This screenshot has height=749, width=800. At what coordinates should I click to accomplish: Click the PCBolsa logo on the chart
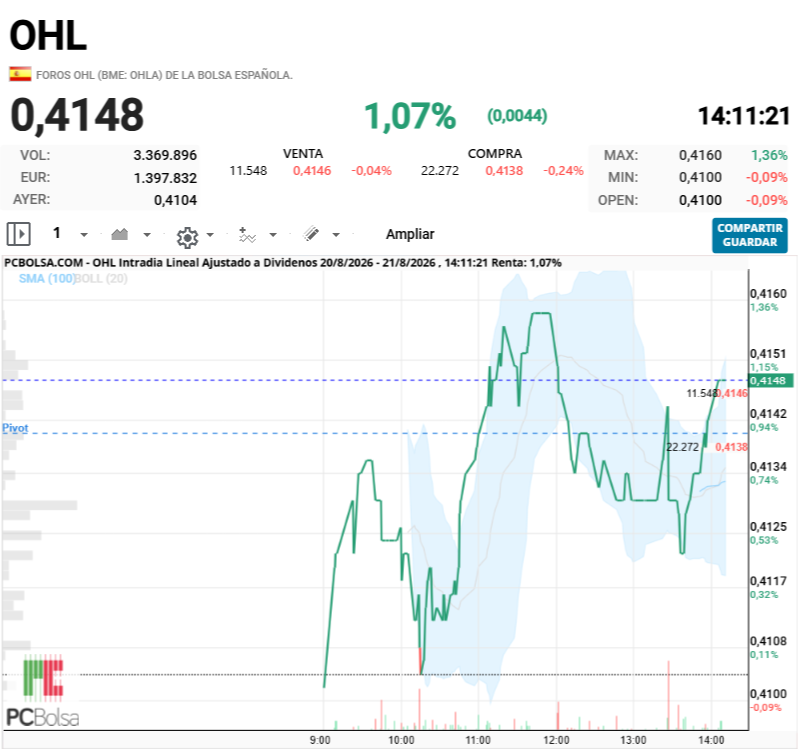point(43,692)
